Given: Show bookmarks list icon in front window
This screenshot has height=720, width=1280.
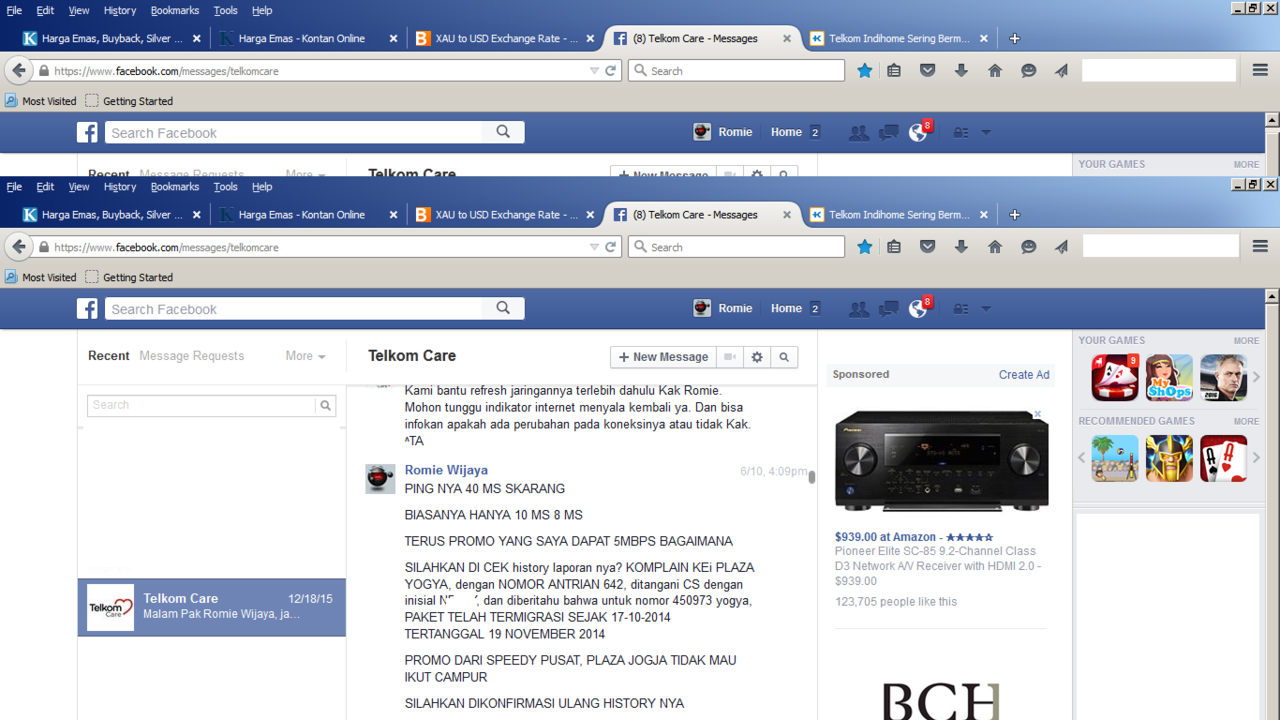Looking at the screenshot, I should pos(894,247).
